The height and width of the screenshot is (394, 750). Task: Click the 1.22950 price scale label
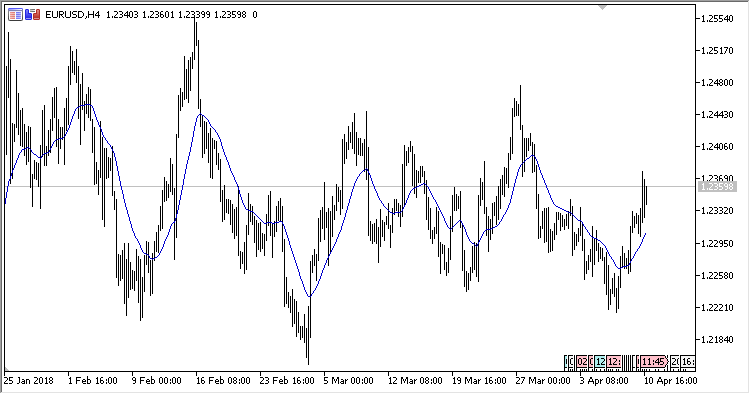(717, 243)
